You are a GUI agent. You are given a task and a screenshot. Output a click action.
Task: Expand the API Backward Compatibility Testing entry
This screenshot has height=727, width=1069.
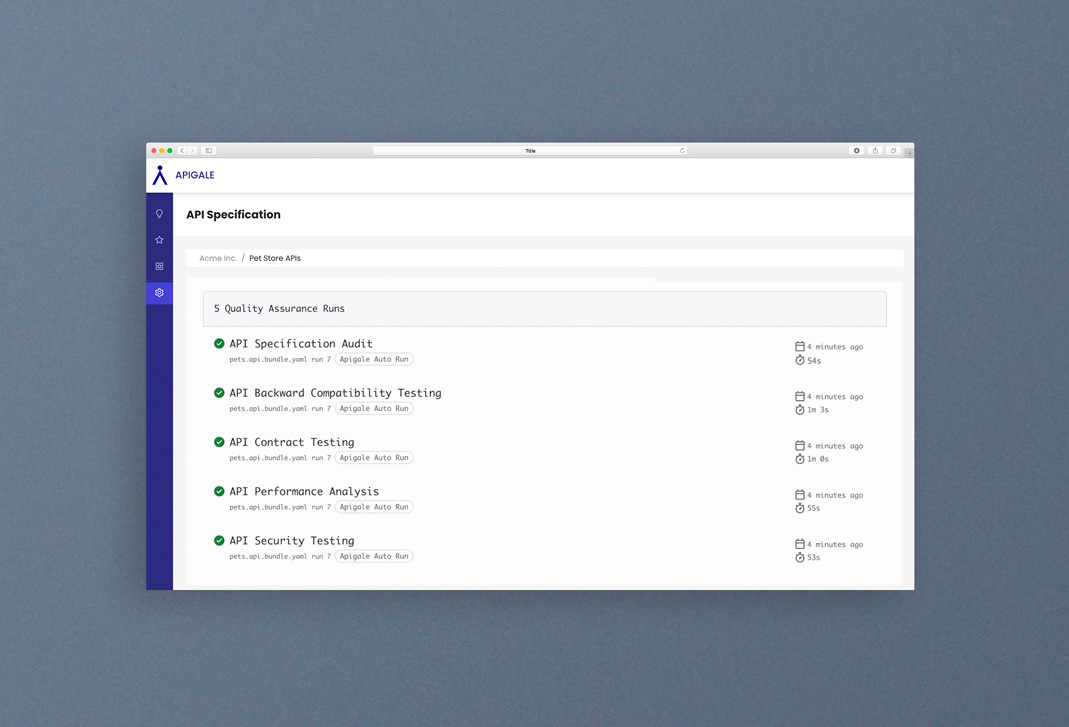coord(335,393)
